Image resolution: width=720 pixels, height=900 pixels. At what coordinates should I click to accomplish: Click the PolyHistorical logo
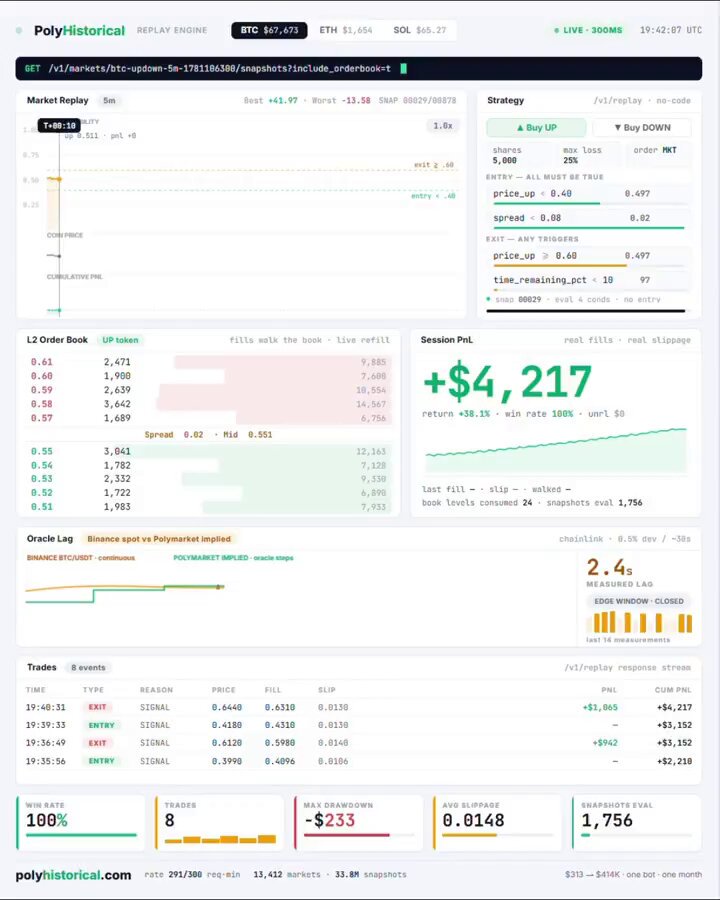(79, 30)
